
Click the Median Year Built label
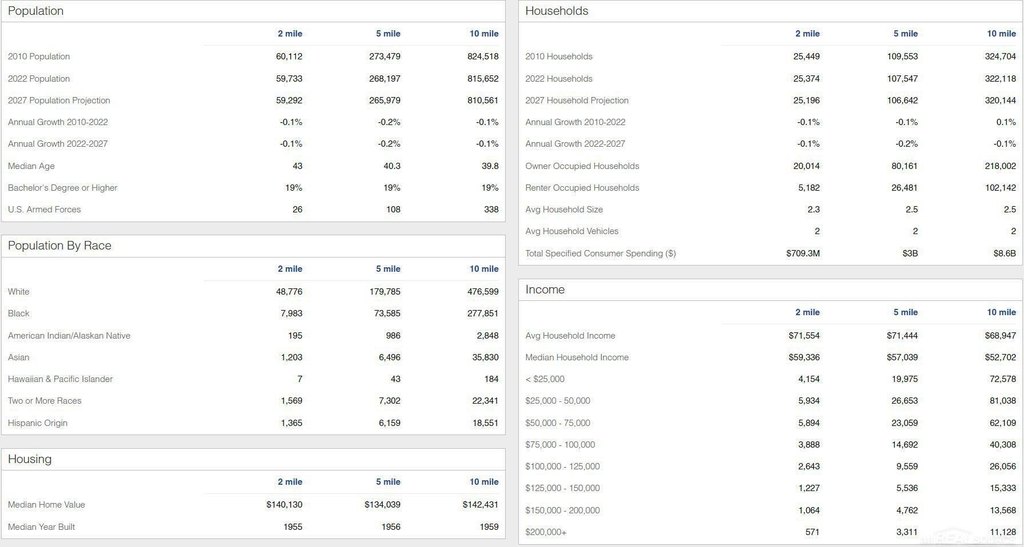(x=41, y=527)
